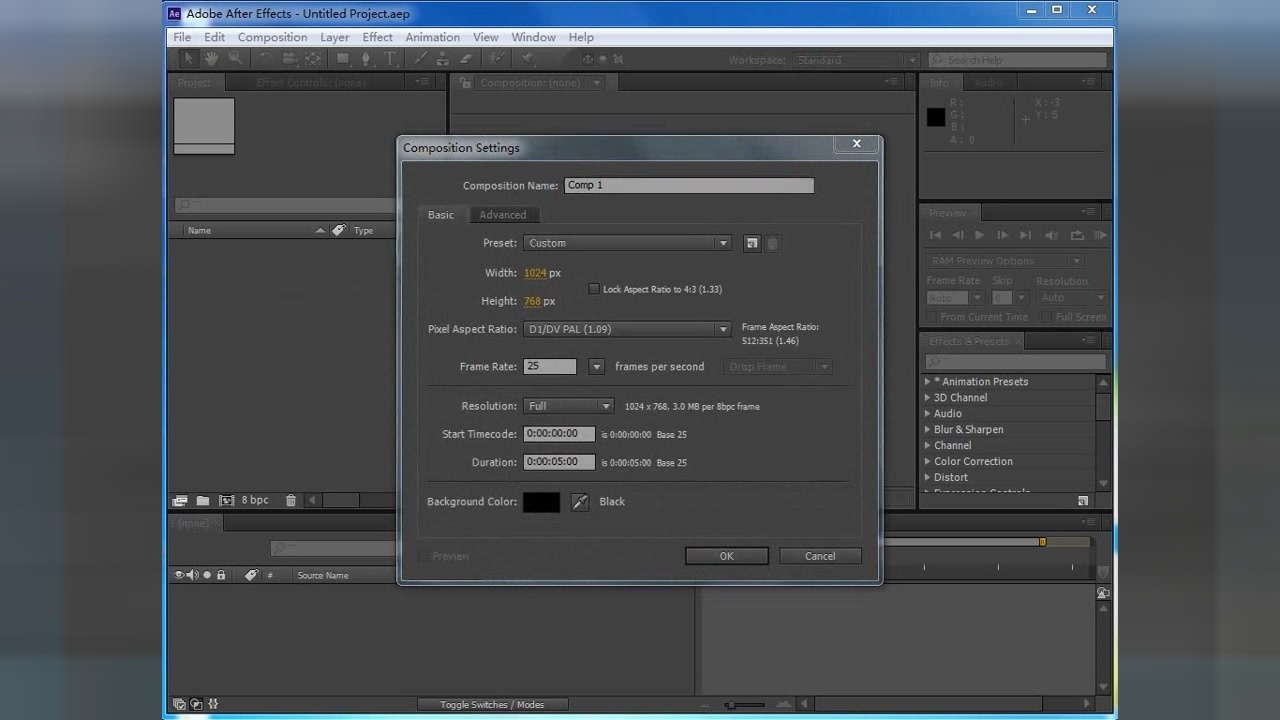Select the Pen tool
The height and width of the screenshot is (720, 1280).
(366, 59)
